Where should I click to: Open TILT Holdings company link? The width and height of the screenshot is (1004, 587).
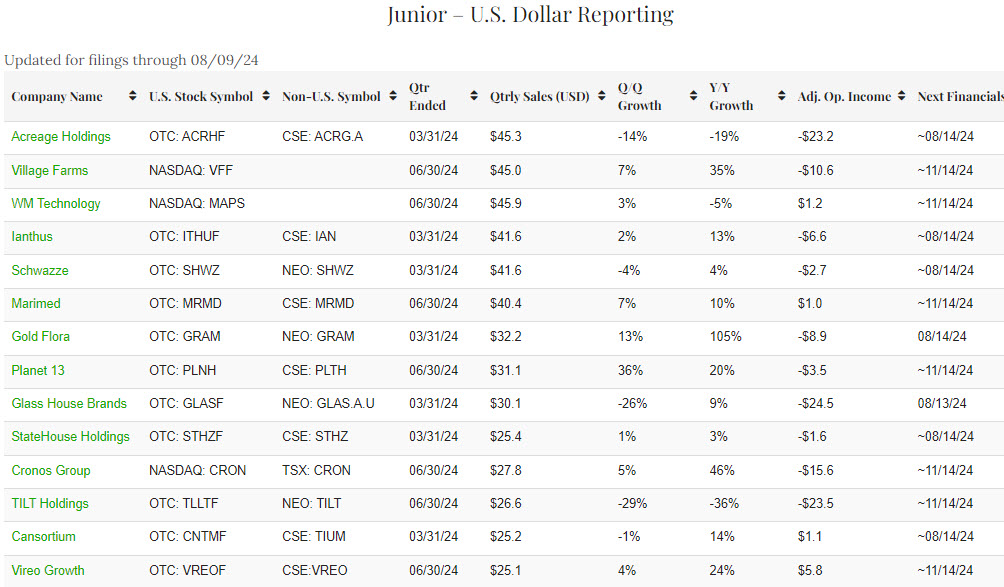50,503
